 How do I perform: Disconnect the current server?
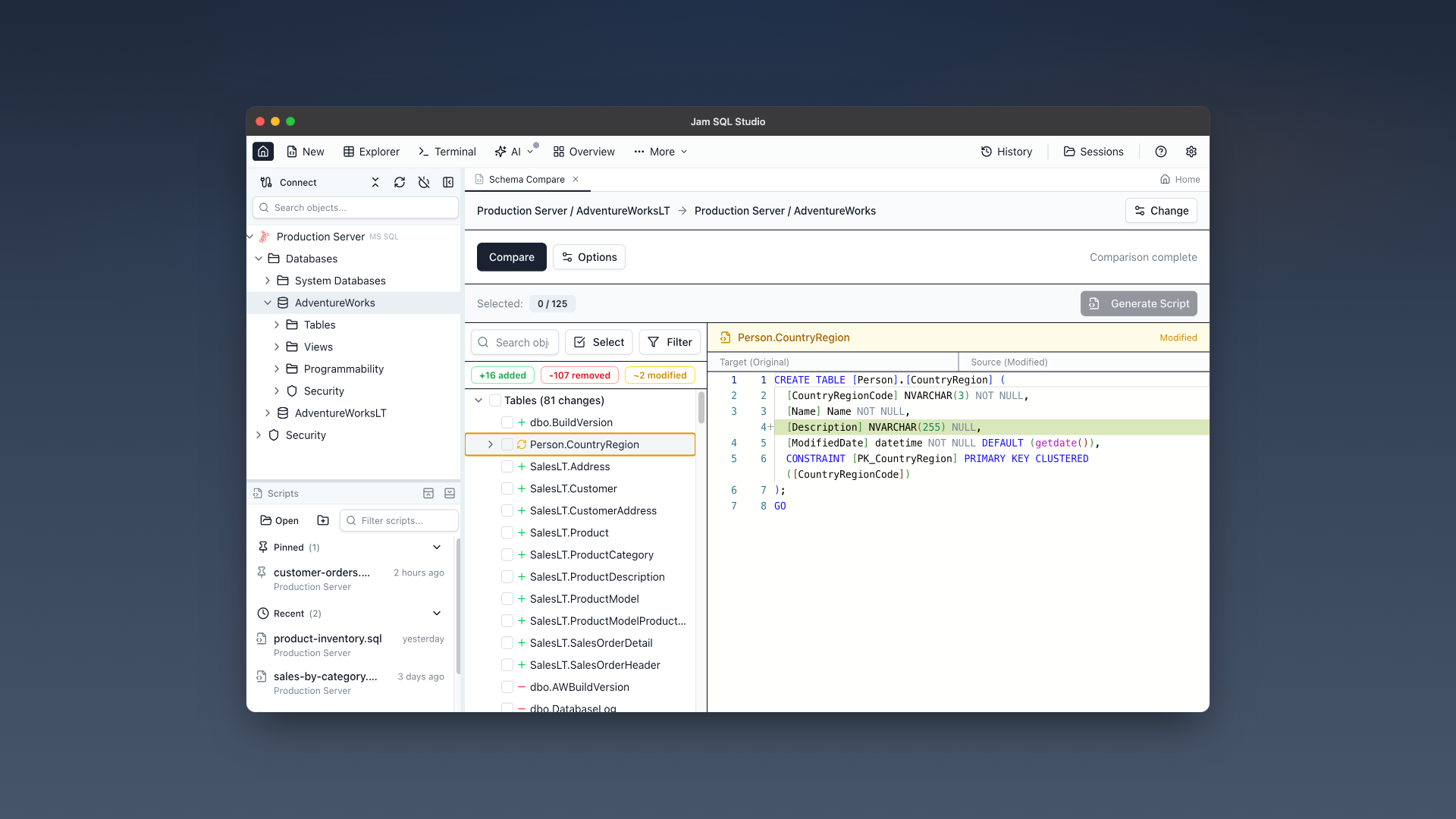[x=424, y=182]
